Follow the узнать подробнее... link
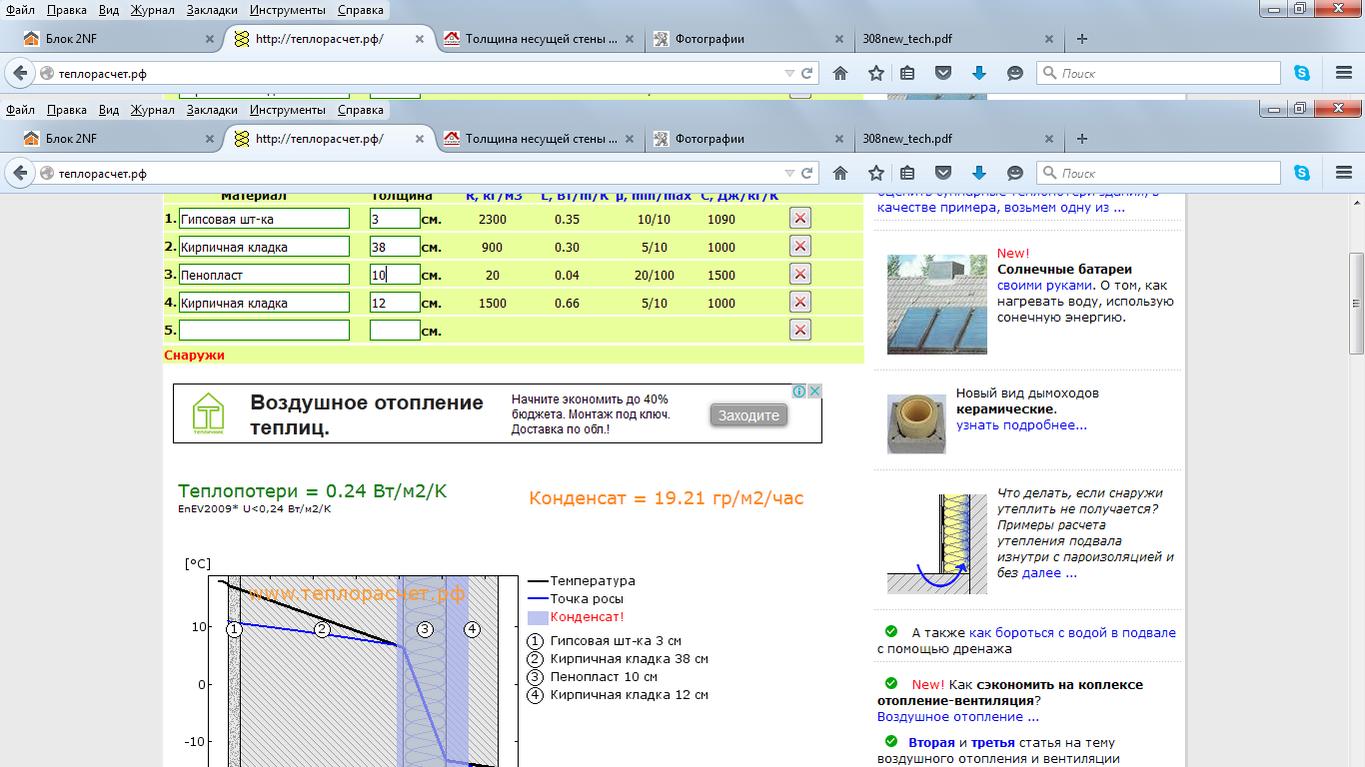This screenshot has width=1365, height=767. tap(1021, 425)
